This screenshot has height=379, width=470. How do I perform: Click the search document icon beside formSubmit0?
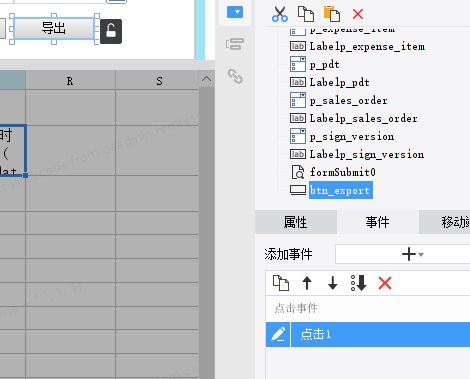(x=298, y=172)
